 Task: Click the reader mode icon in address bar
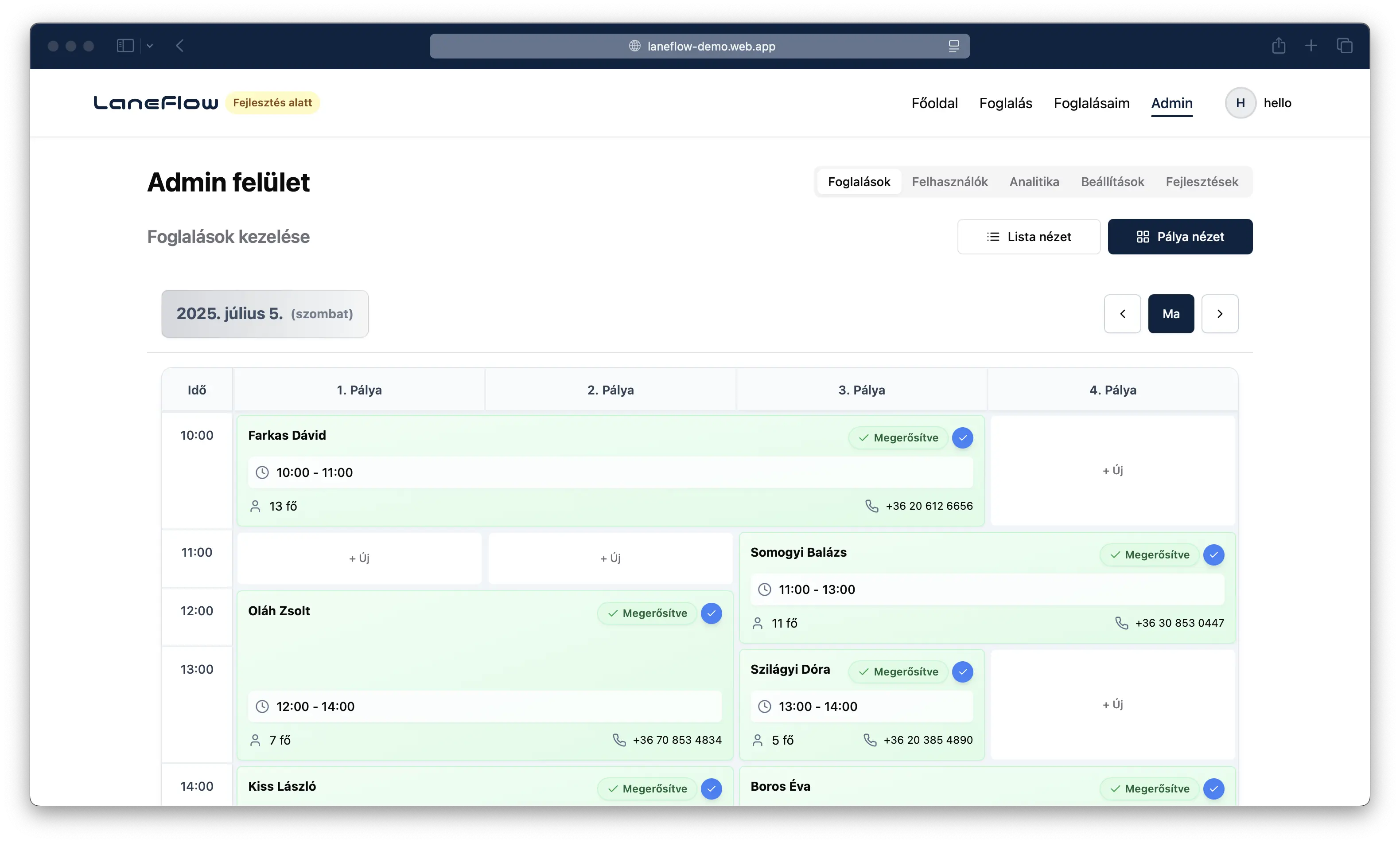click(954, 46)
